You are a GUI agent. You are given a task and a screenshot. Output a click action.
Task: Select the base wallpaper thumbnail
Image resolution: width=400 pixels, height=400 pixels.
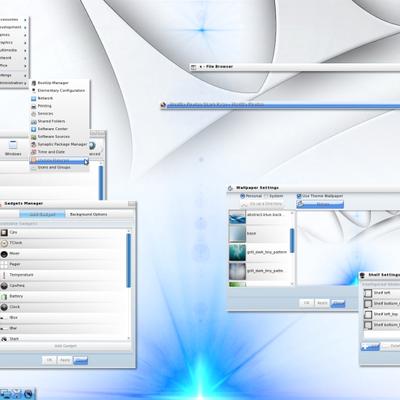click(x=237, y=233)
